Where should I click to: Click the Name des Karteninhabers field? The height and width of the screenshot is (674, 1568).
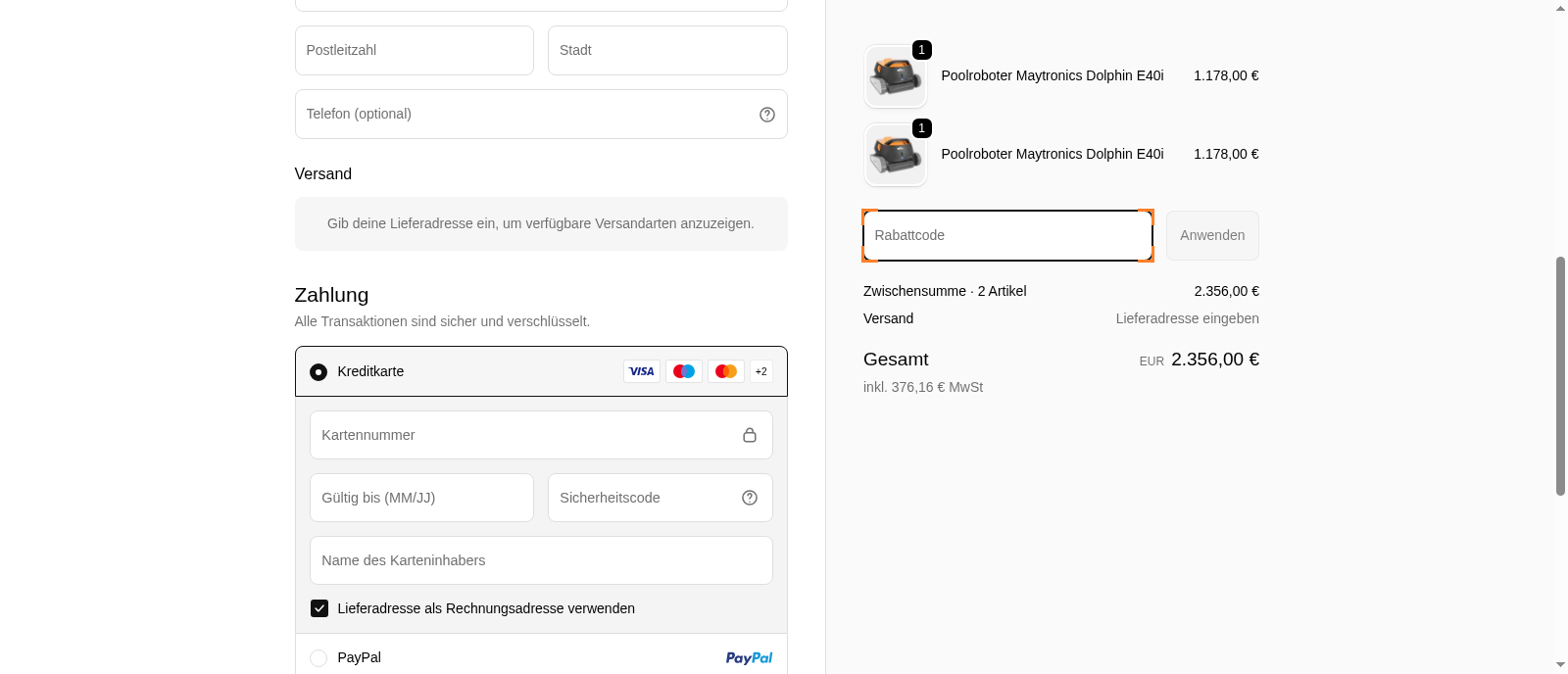[x=541, y=560]
